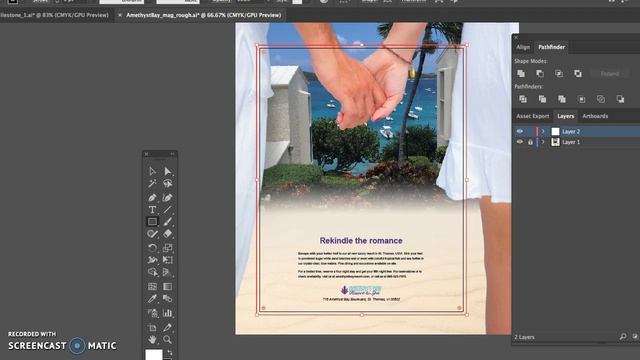Select the Slice tool
640x360 pixels.
(x=167, y=327)
